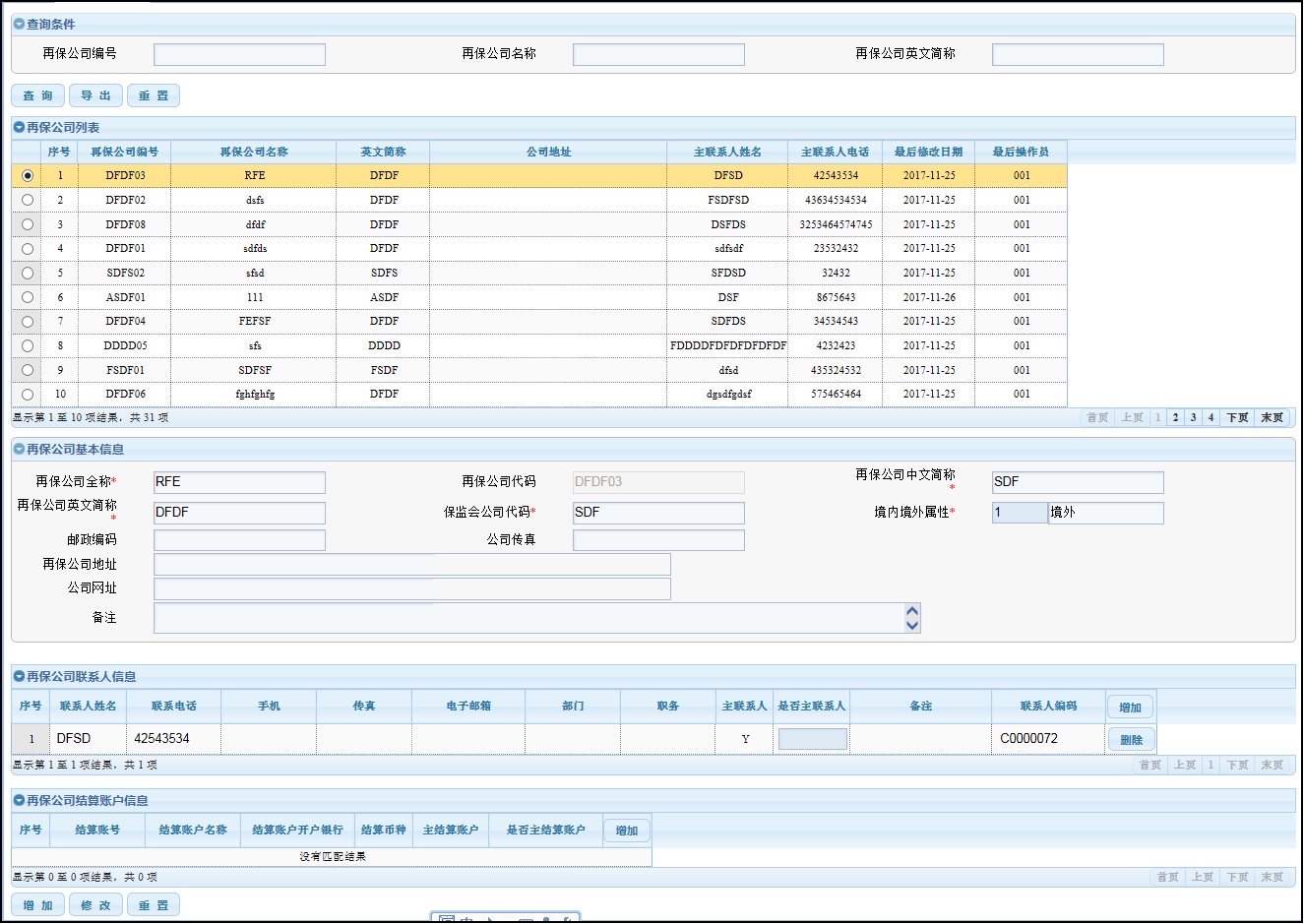Click the bottom 增加 add button
This screenshot has height=924, width=1304.
pyautogui.click(x=38, y=905)
